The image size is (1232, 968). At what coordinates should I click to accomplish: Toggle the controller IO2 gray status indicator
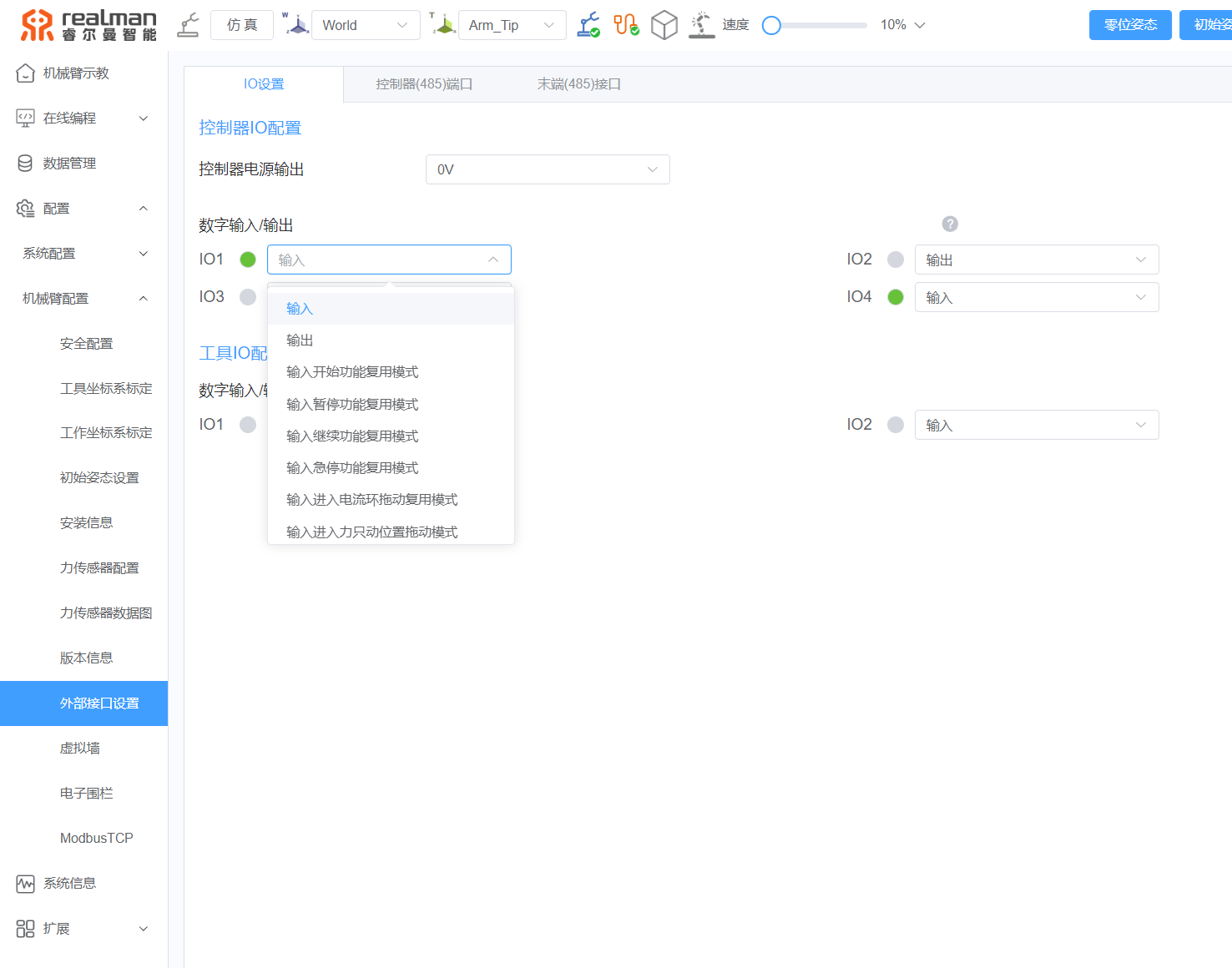pos(896,260)
